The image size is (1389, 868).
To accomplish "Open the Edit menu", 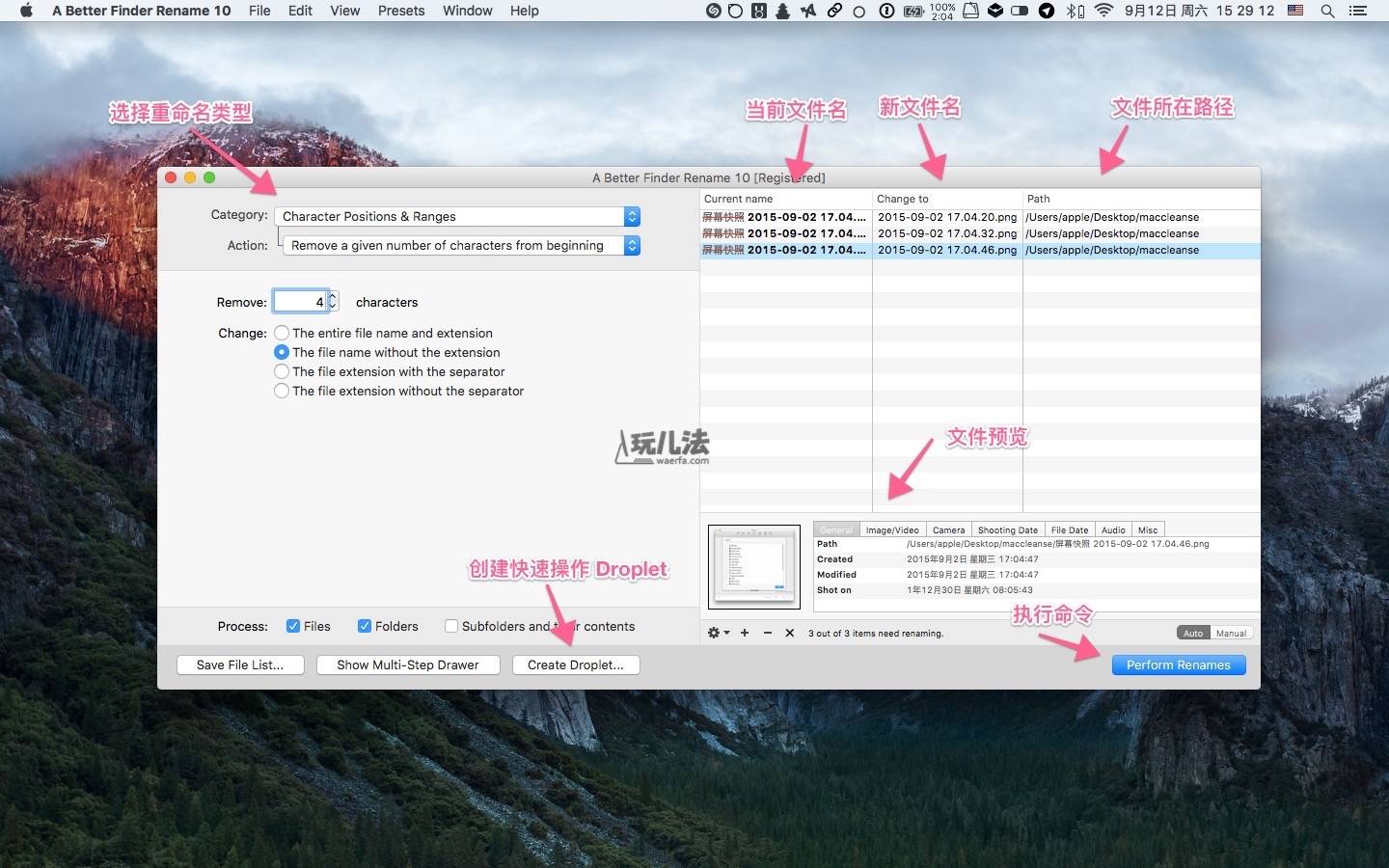I will (300, 11).
